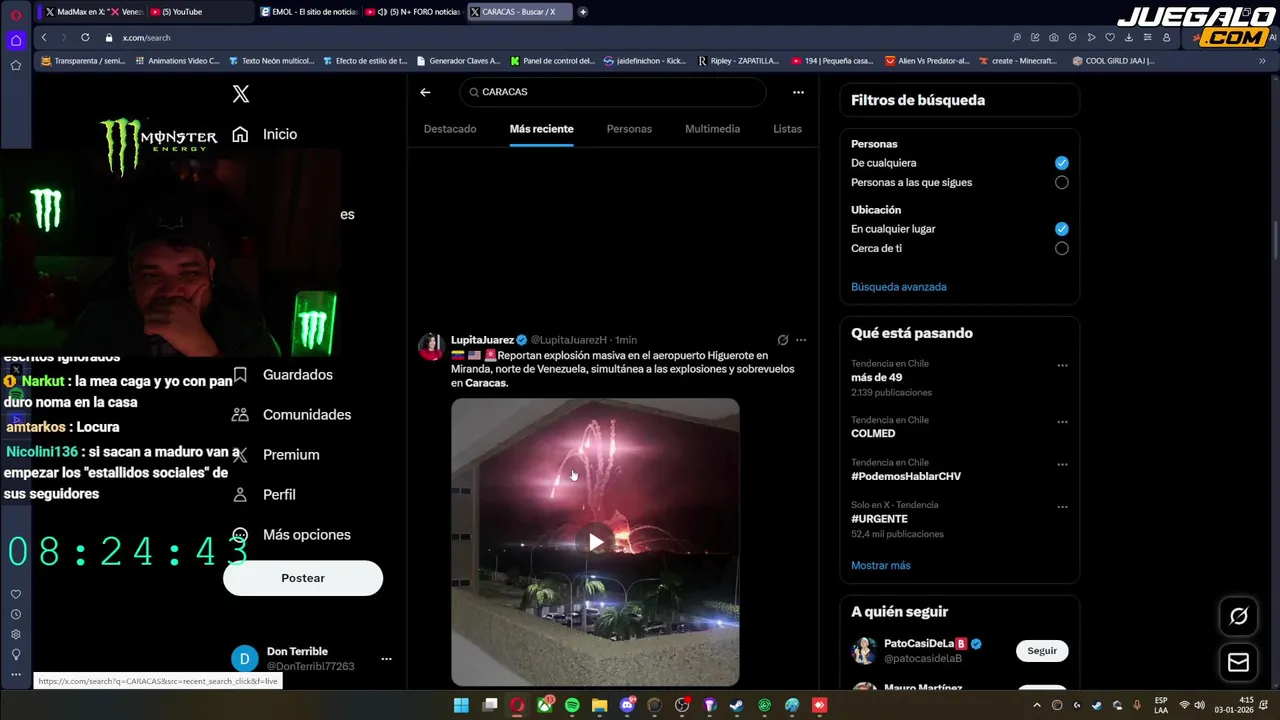Select En cualquier lugar location filter

pos(1062,229)
